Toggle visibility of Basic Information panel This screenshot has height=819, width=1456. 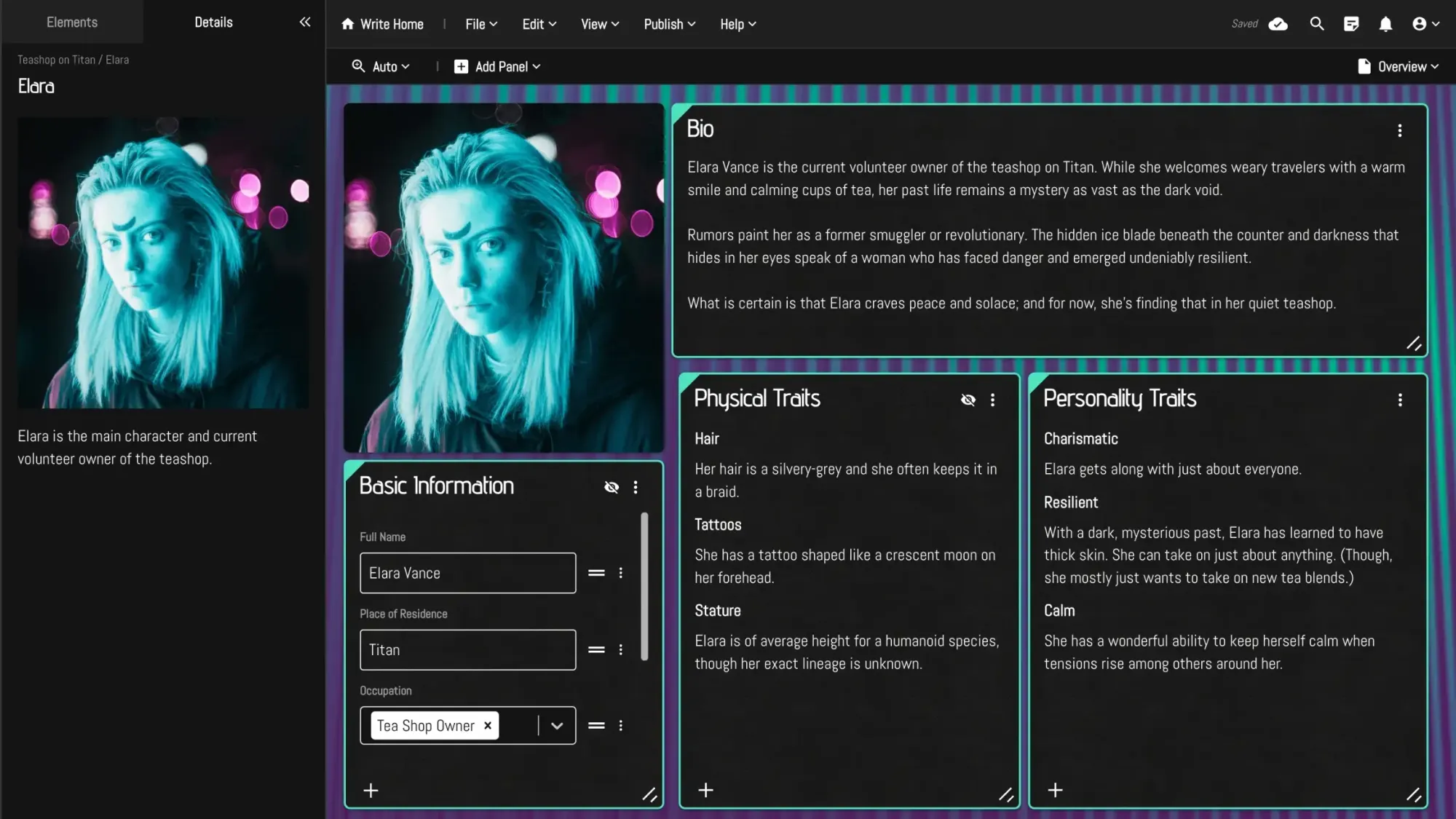[x=612, y=487]
